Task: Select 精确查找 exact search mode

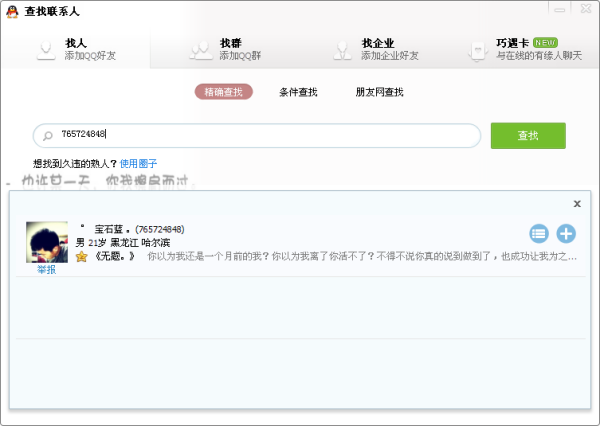Action: (x=223, y=92)
